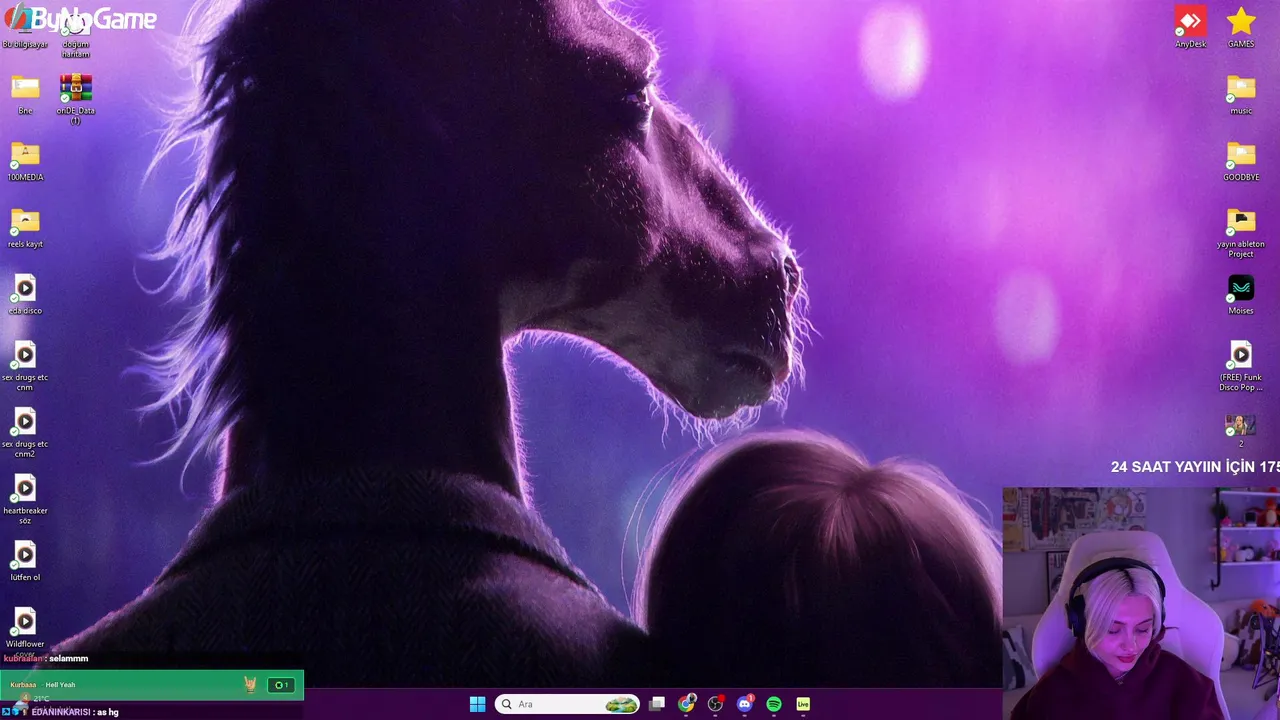Open the doğum haritam desktop file
1280x720 pixels.
(x=75, y=35)
